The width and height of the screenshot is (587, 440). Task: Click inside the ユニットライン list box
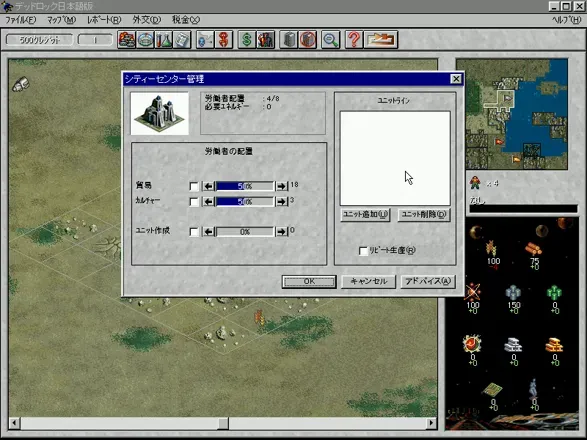(395, 158)
